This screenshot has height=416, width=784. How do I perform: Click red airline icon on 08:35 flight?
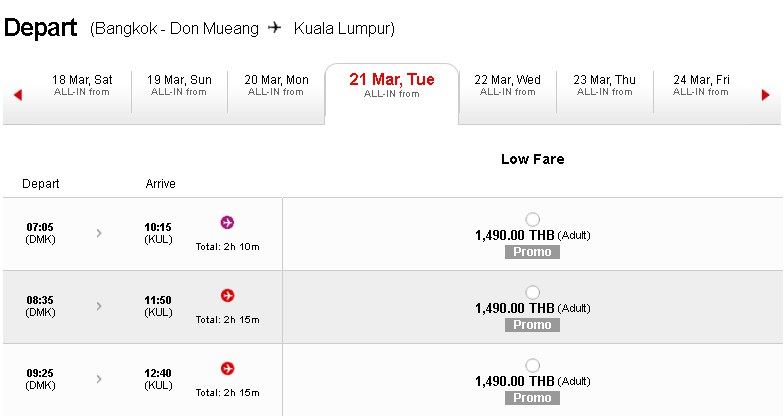(228, 296)
